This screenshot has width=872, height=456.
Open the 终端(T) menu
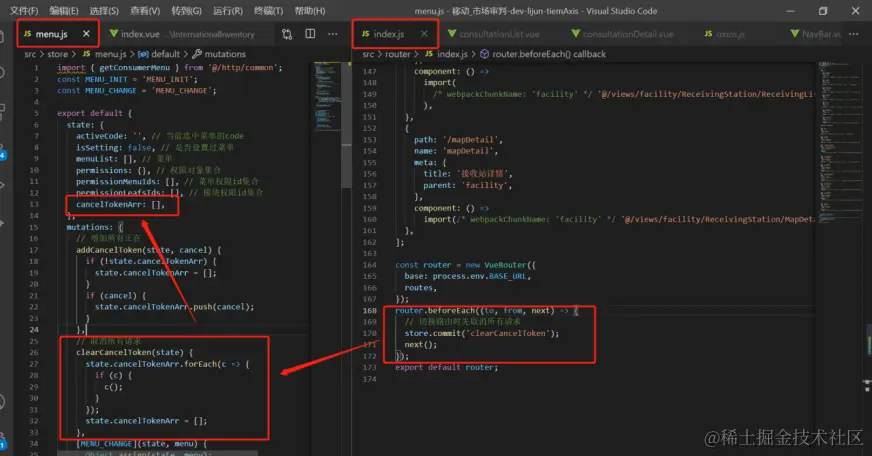point(269,11)
